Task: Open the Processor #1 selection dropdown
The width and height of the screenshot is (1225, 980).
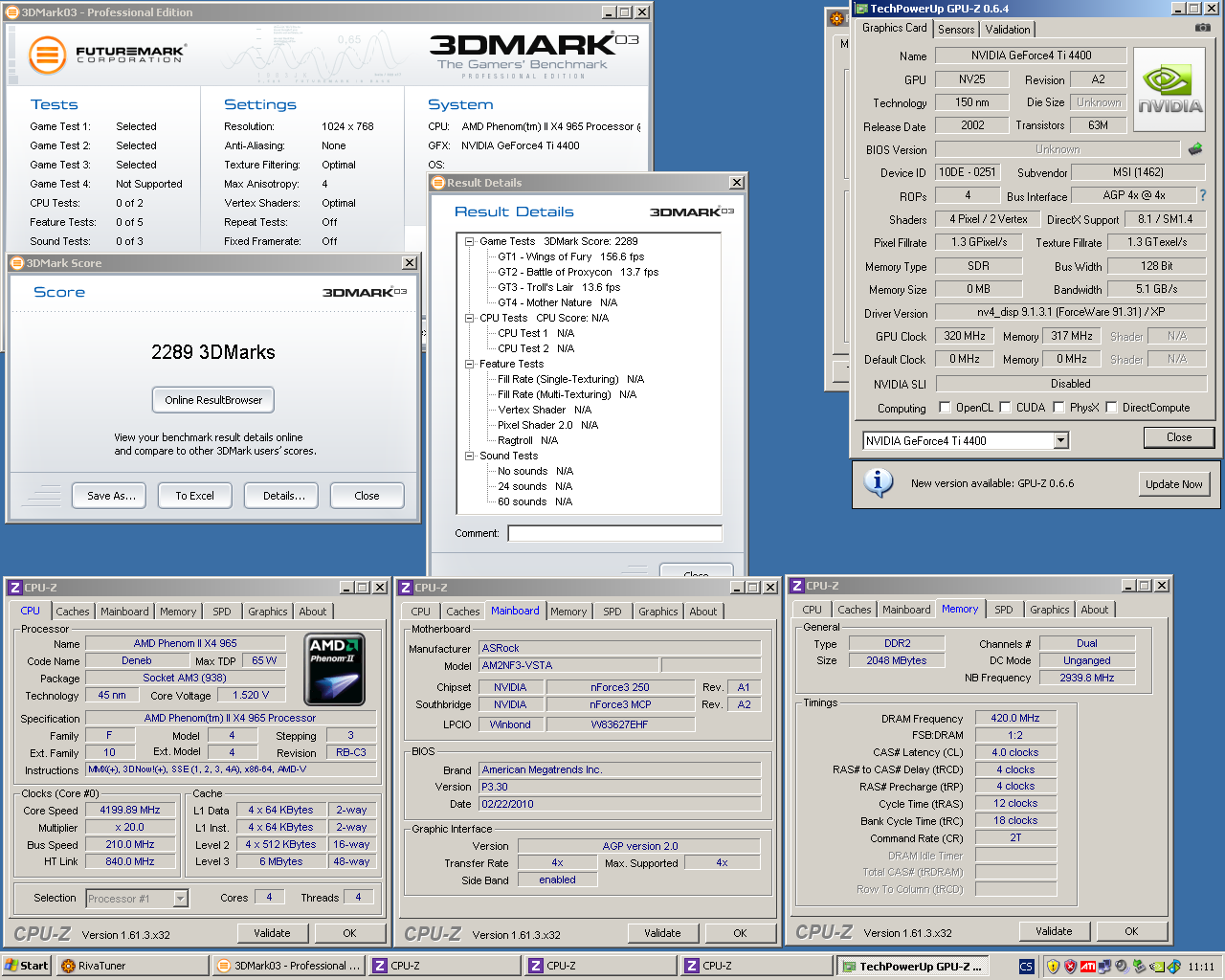Action: (180, 899)
